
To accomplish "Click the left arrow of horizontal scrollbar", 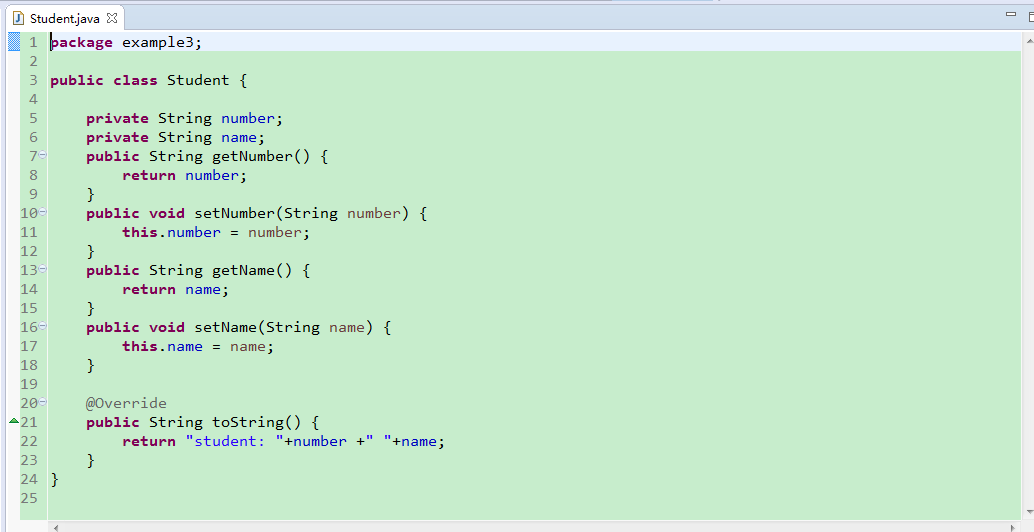I will click(56, 527).
